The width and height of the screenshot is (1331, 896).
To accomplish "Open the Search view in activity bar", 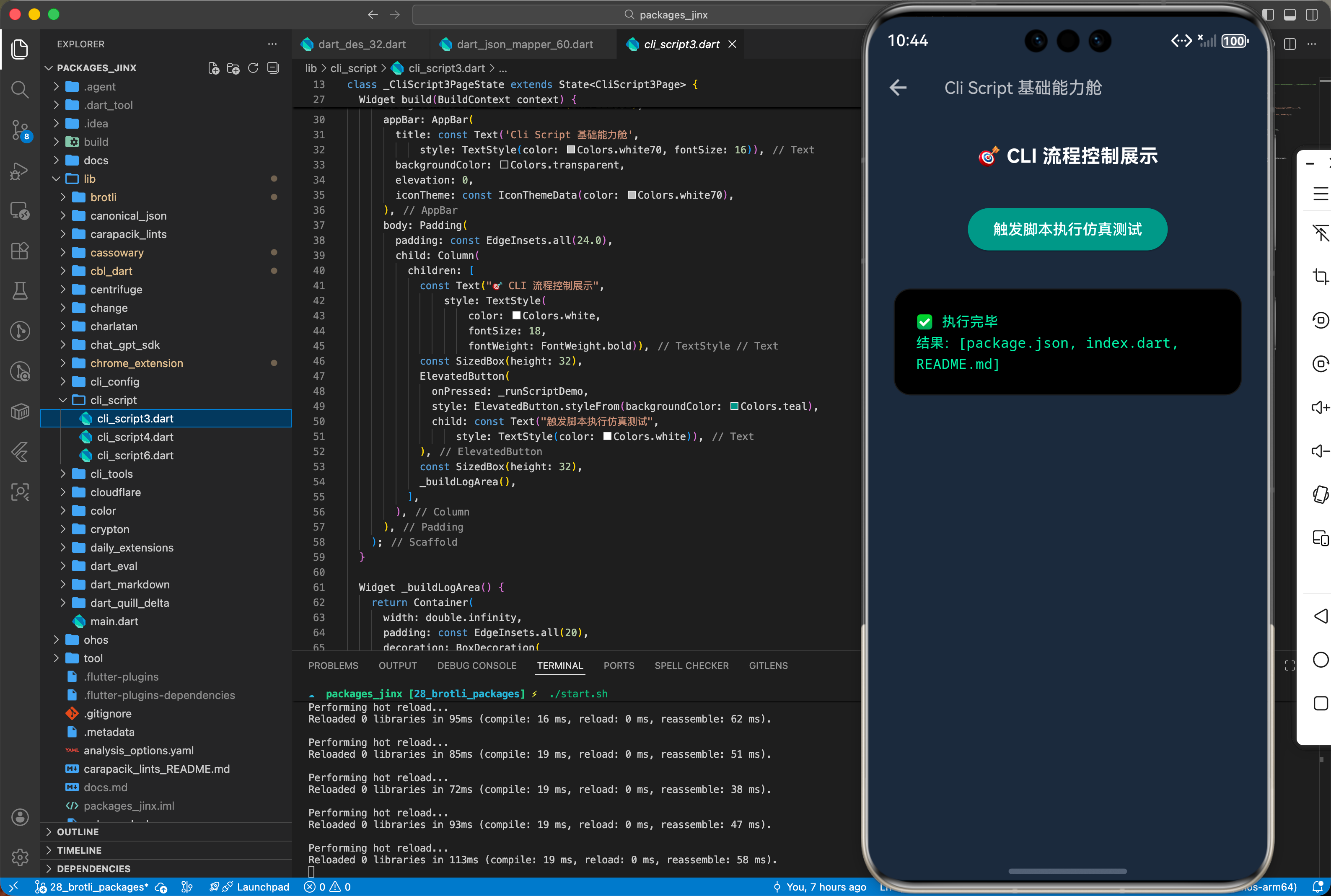I will click(x=19, y=89).
